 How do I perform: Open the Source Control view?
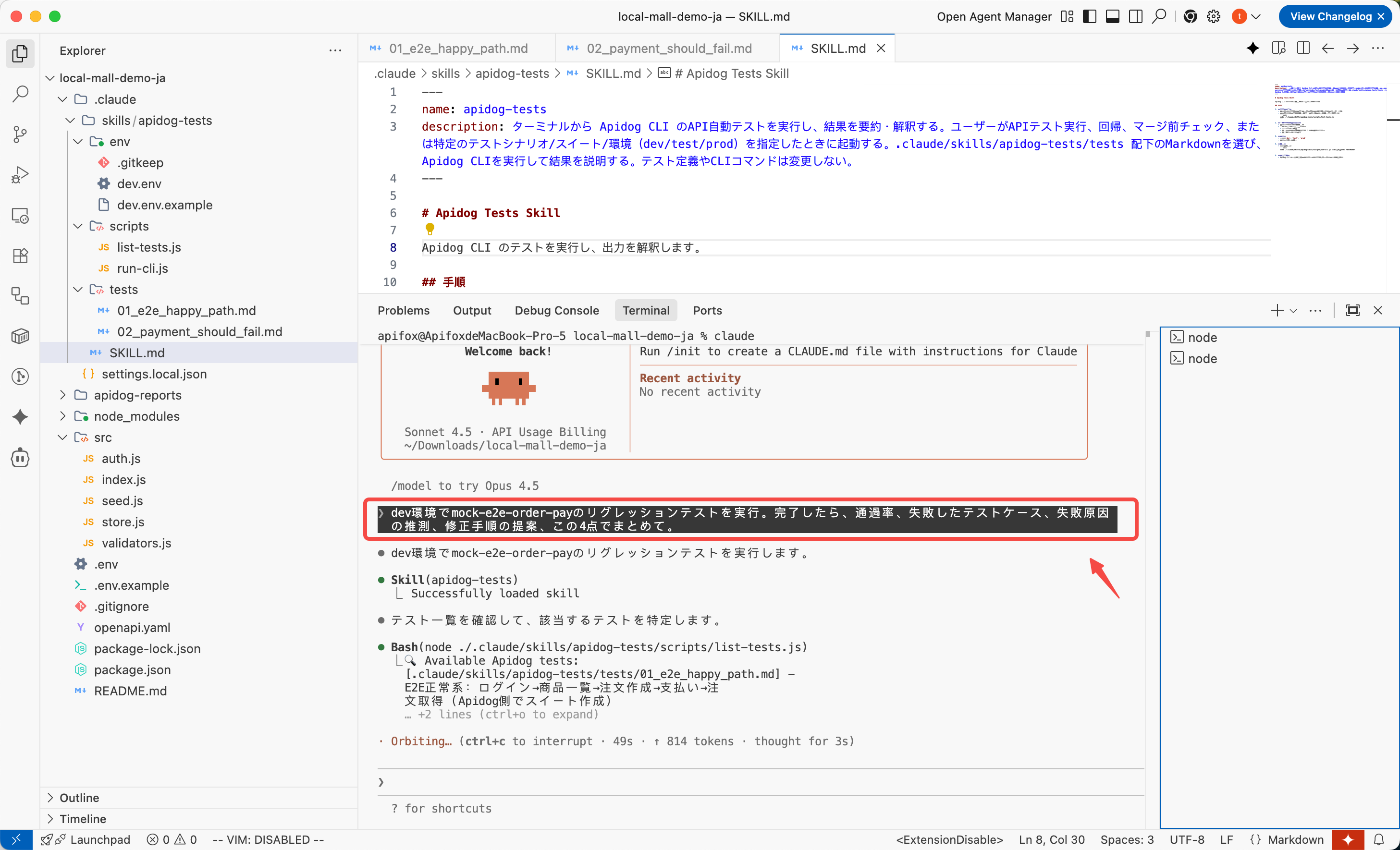20,135
